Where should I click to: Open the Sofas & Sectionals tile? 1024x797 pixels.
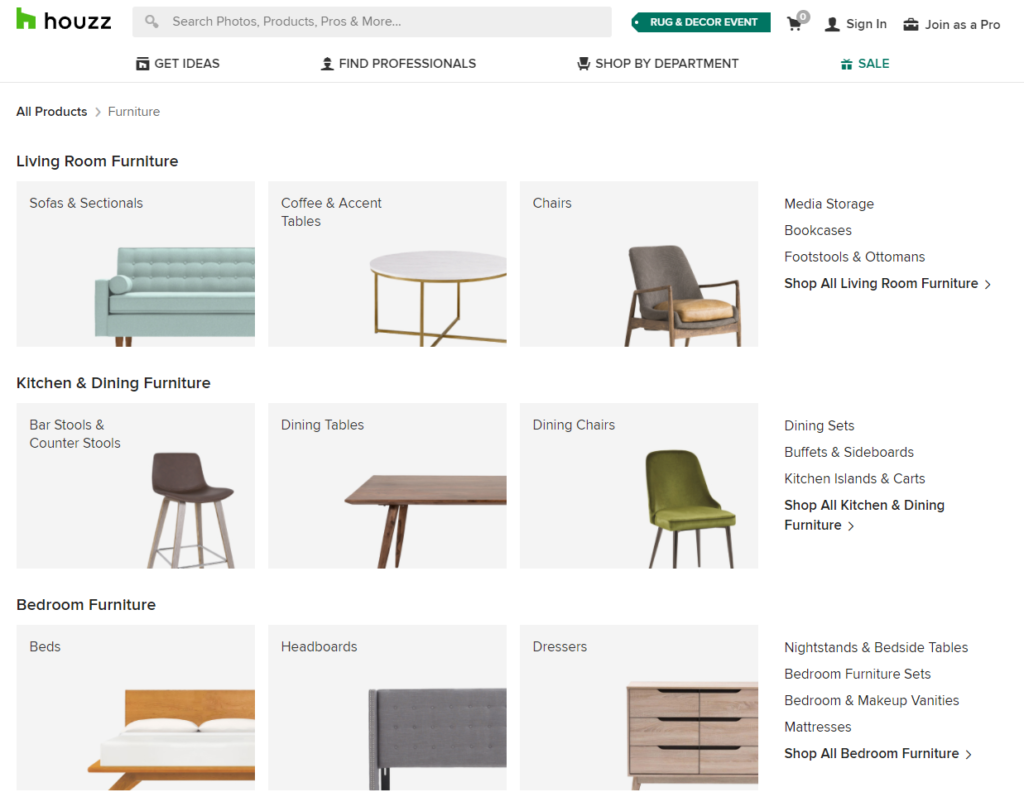(x=136, y=264)
